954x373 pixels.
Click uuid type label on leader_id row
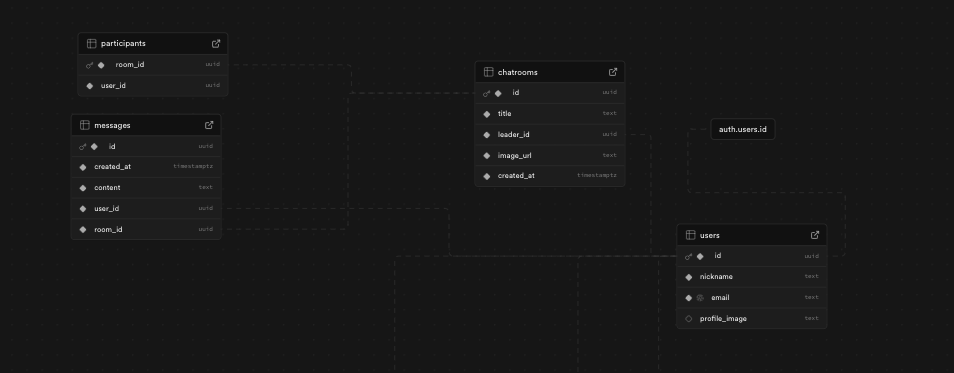point(610,134)
